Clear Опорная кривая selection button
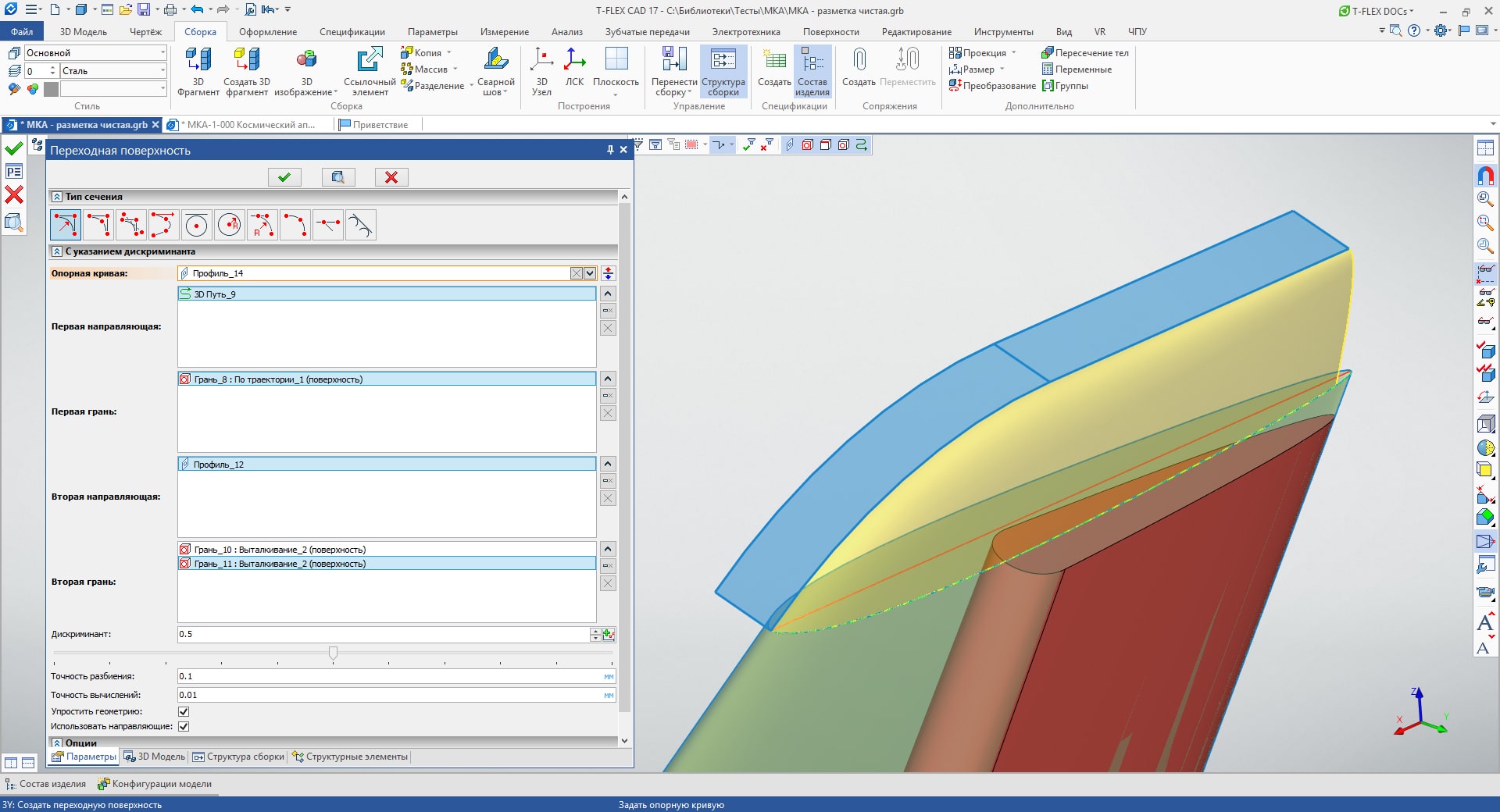Screen dimensions: 1500x812 click(x=577, y=273)
